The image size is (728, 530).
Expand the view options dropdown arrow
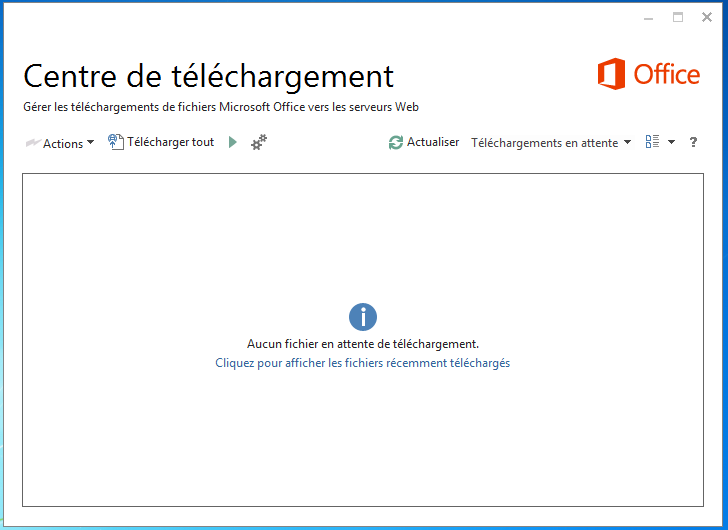pyautogui.click(x=672, y=142)
